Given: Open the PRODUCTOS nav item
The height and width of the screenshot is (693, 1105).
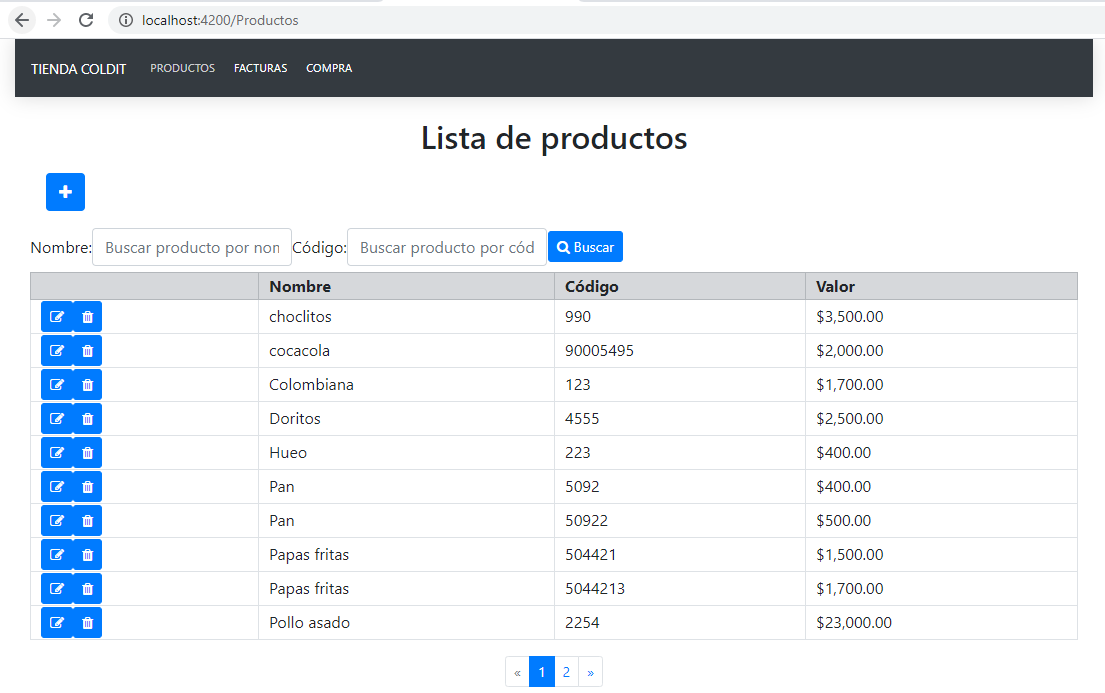Looking at the screenshot, I should [183, 68].
